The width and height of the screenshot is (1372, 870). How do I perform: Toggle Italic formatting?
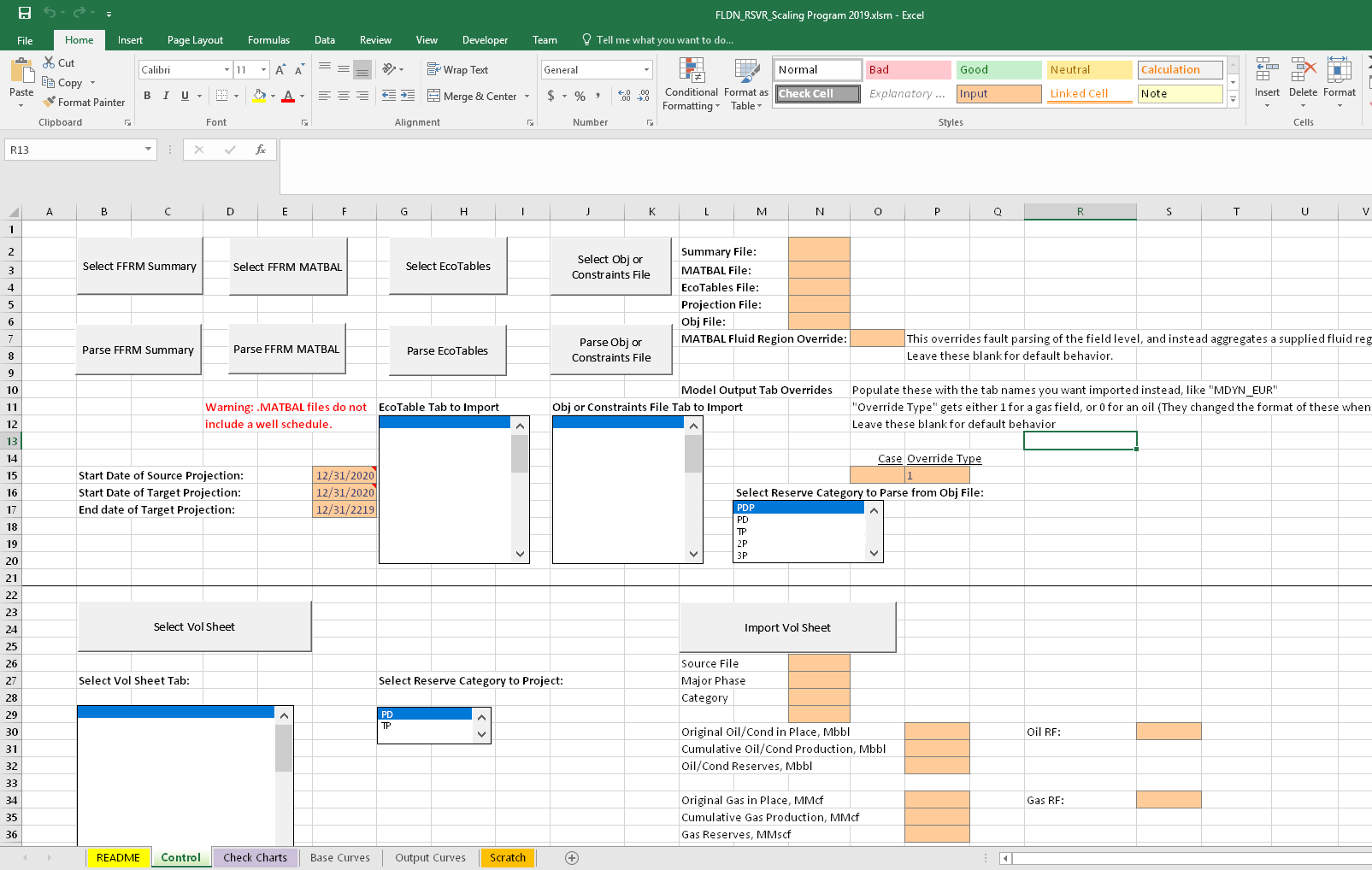(x=166, y=96)
